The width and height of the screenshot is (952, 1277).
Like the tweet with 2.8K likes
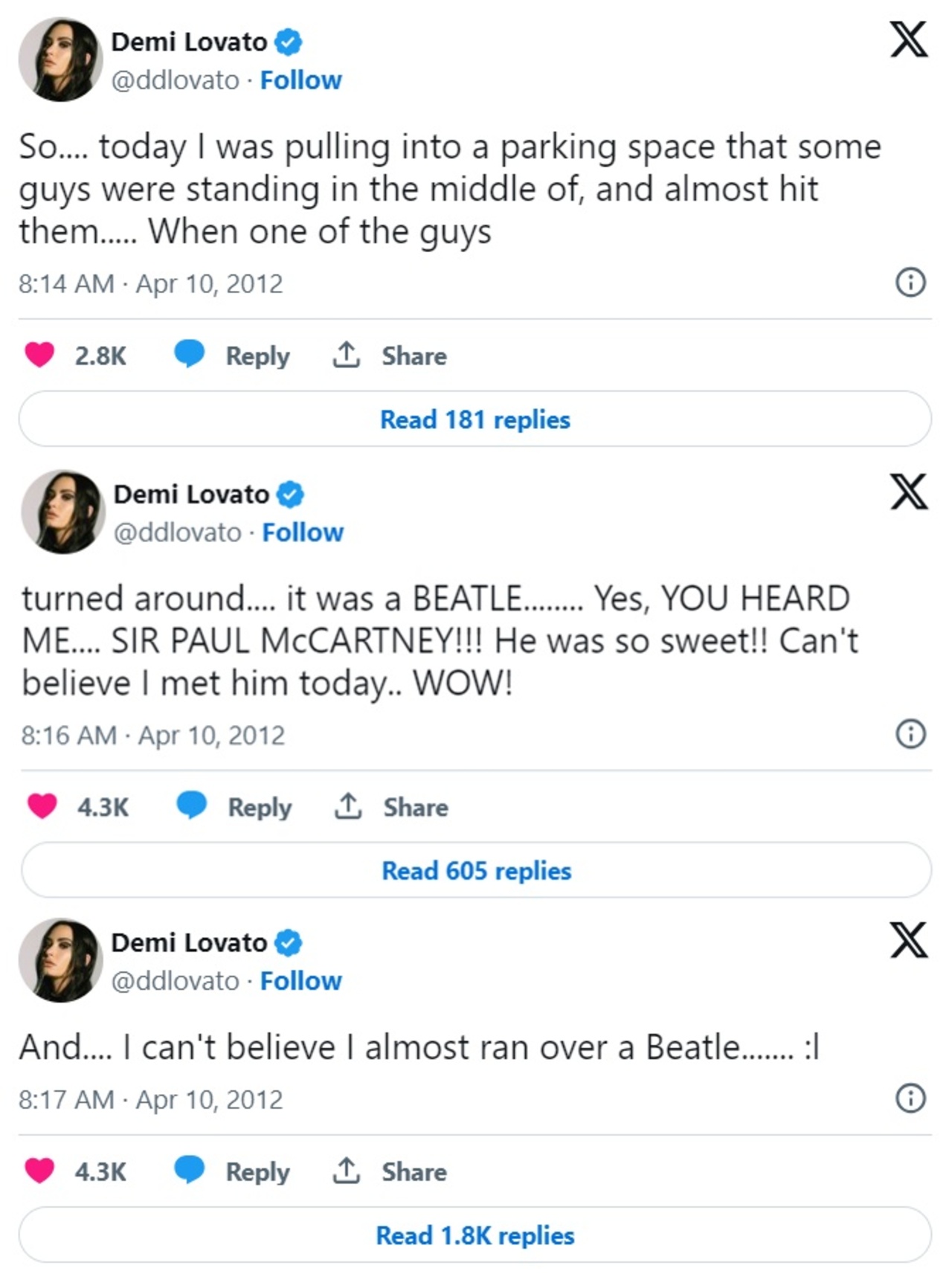40,355
